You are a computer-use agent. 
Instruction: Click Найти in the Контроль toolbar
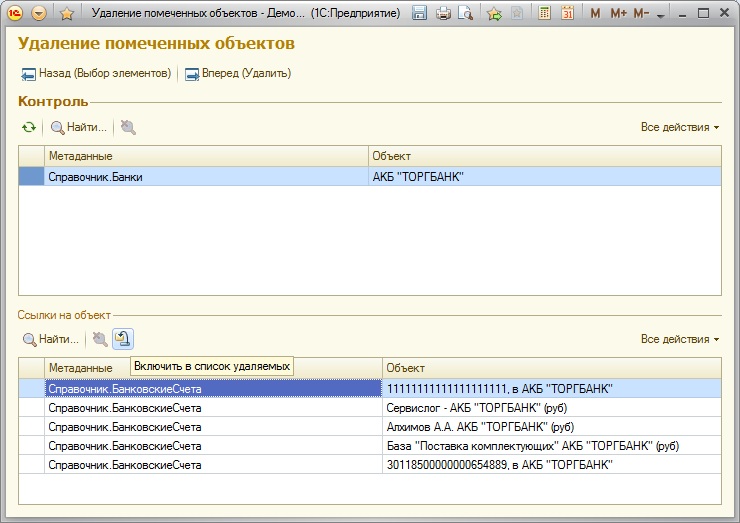click(x=78, y=127)
